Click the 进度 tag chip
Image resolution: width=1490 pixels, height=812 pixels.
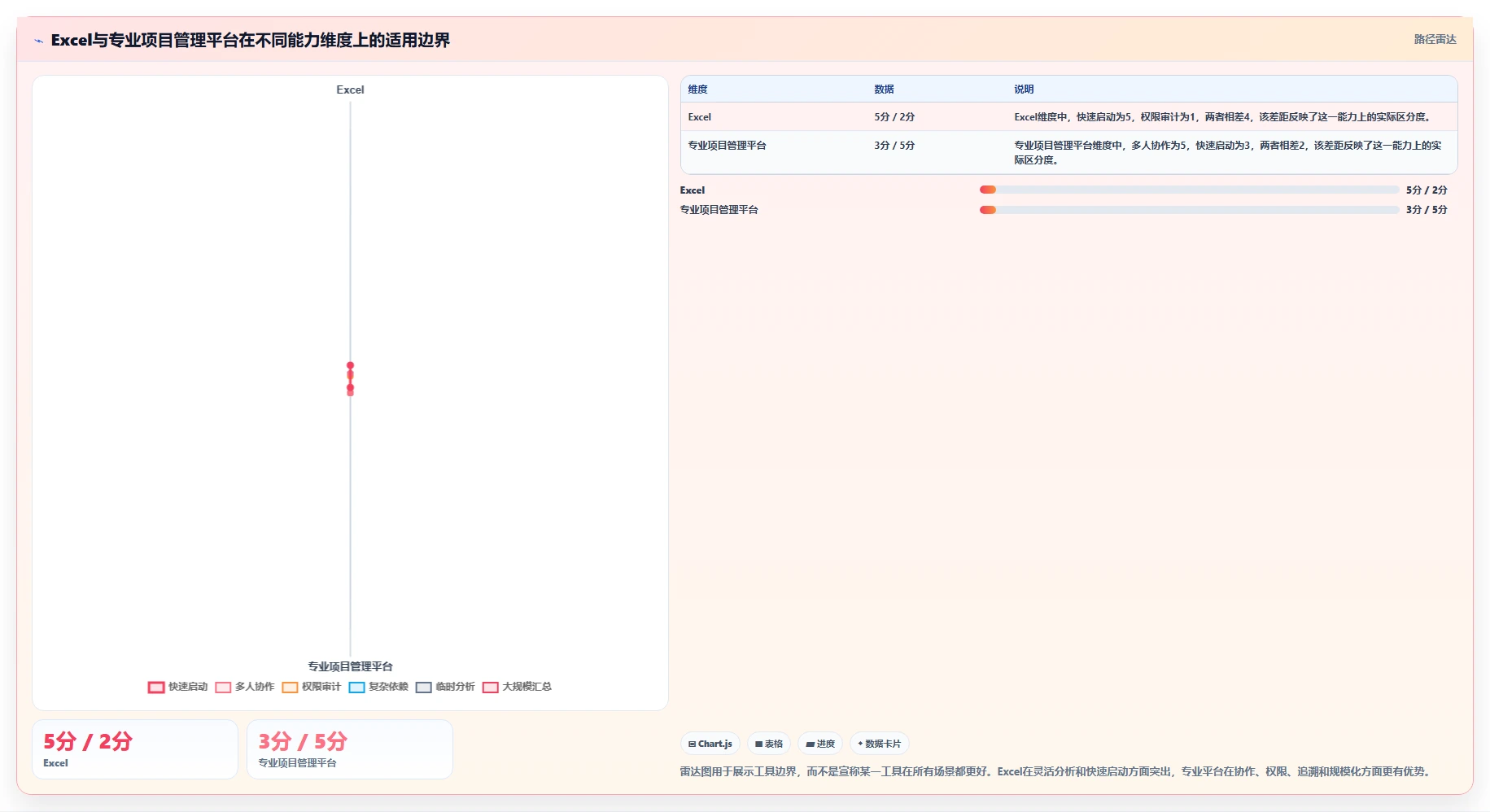(820, 744)
